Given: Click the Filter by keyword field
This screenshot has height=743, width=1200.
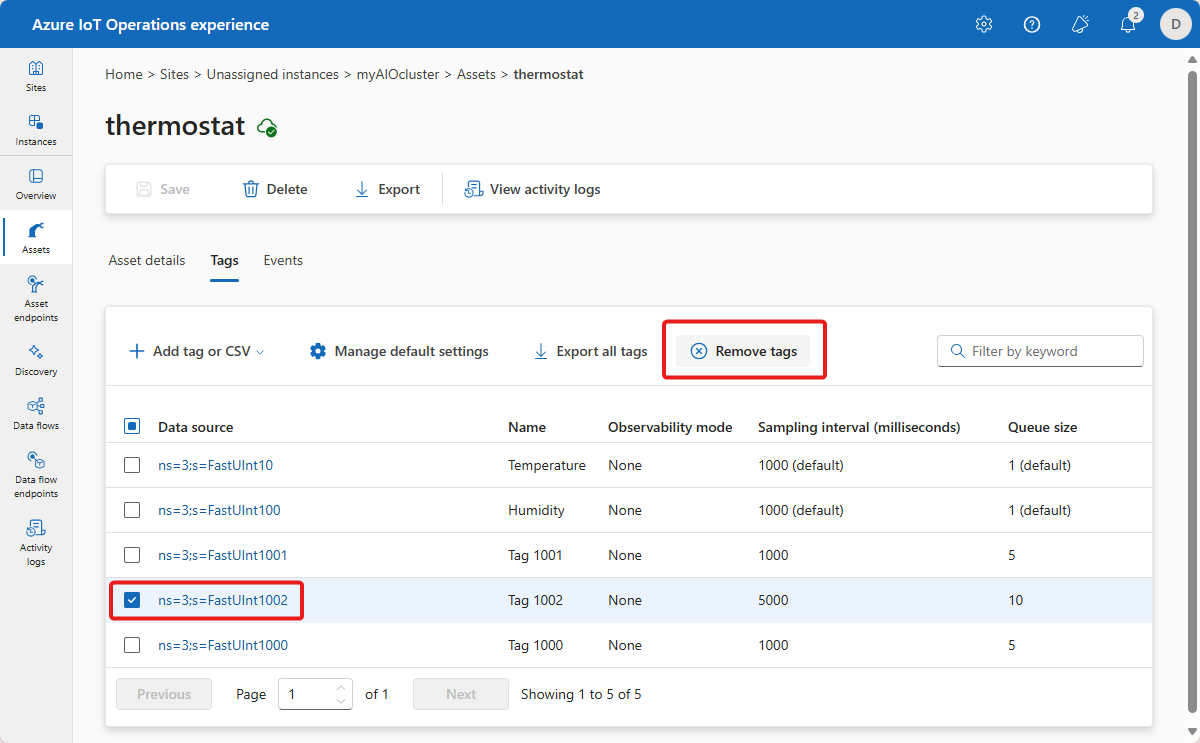Looking at the screenshot, I should click(1040, 351).
